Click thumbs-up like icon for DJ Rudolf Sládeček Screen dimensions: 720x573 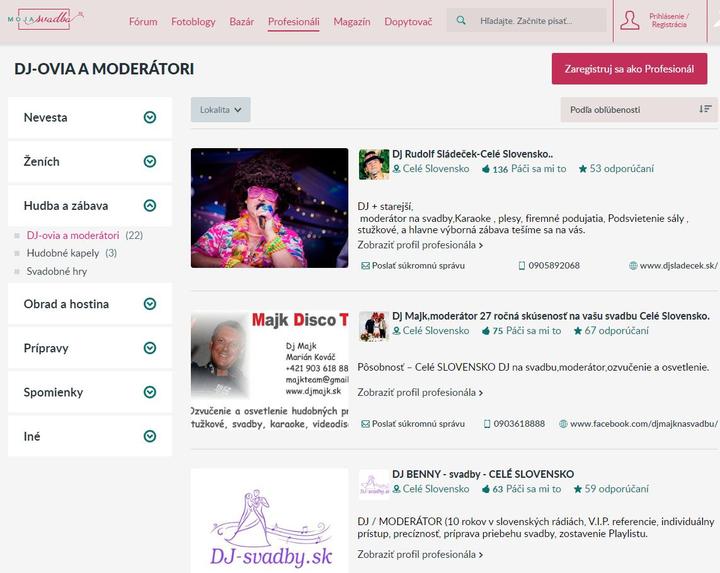pyautogui.click(x=486, y=169)
